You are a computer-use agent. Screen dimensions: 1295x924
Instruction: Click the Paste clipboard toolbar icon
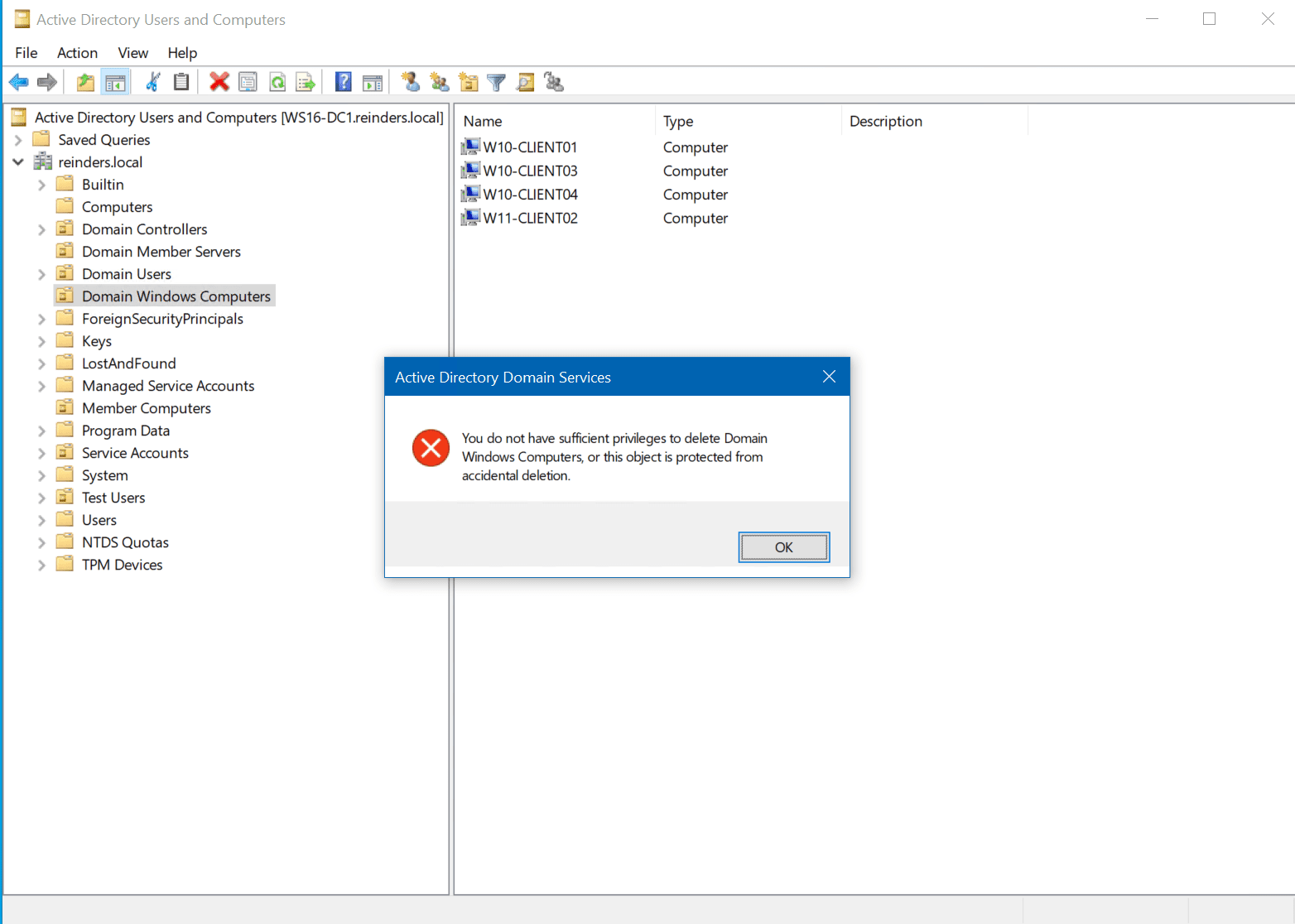tap(181, 82)
